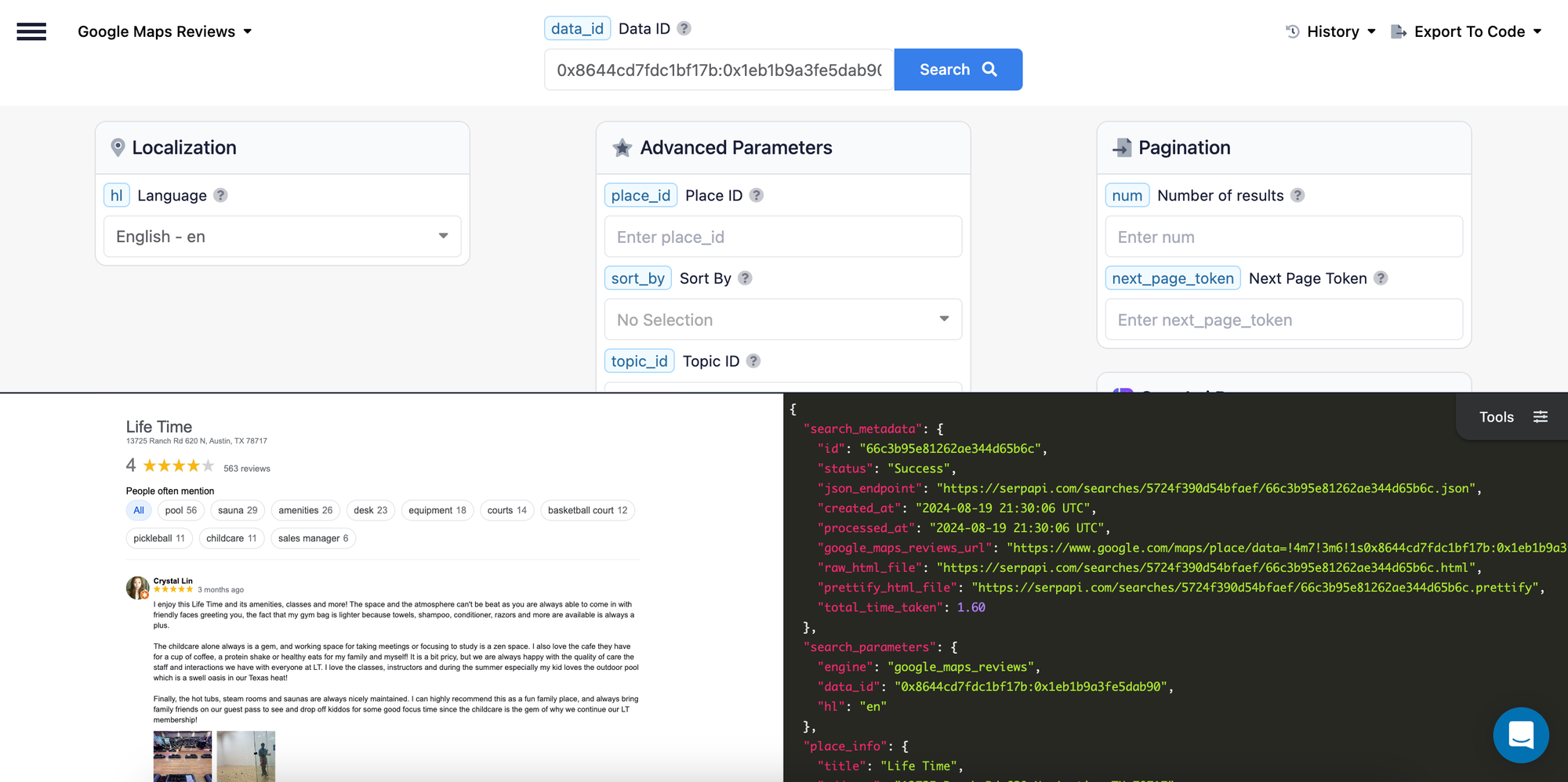Click the Tools sliders icon
This screenshot has height=782, width=1568.
coord(1541,417)
